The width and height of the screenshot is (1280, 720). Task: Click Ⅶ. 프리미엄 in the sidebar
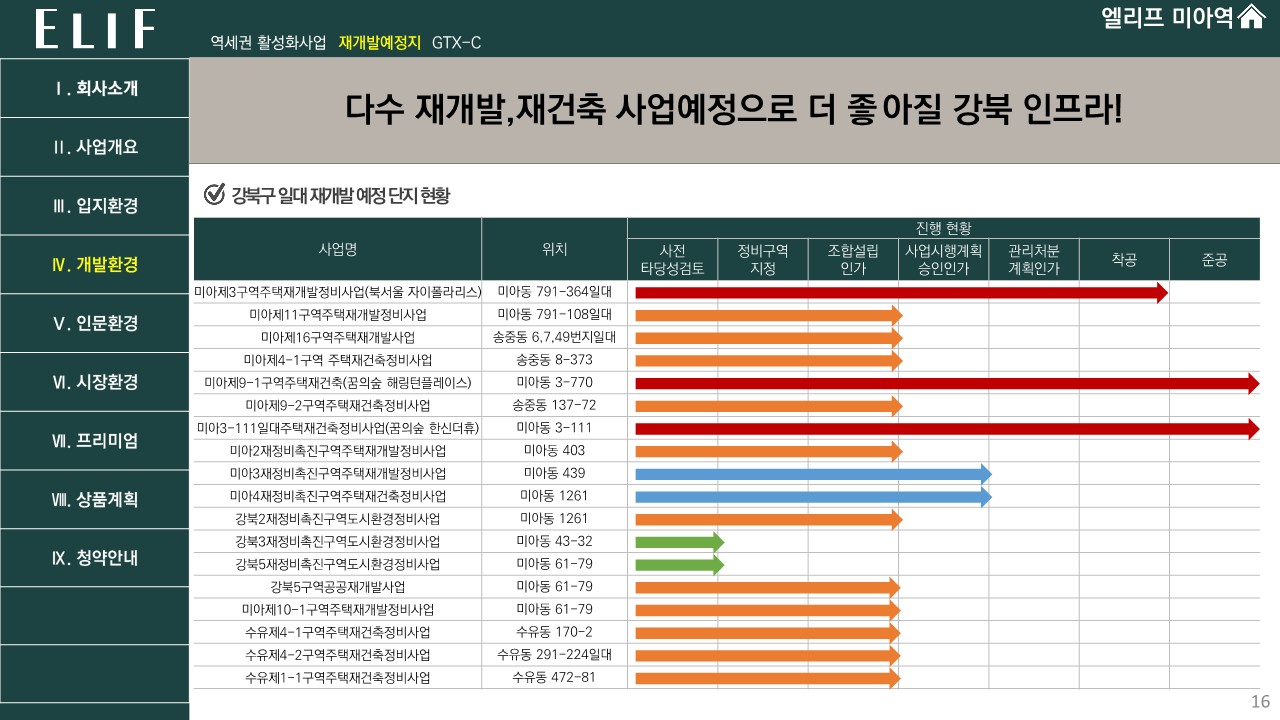(x=95, y=441)
